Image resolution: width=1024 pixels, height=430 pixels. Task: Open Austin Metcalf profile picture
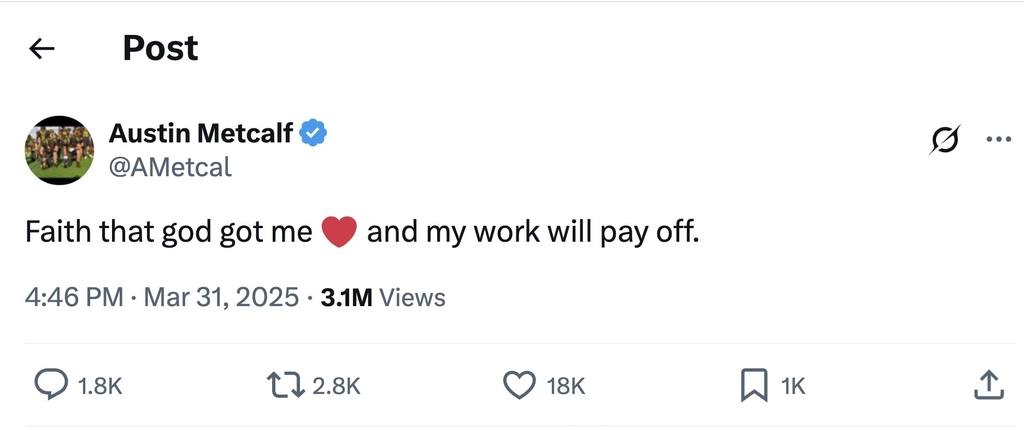point(59,150)
